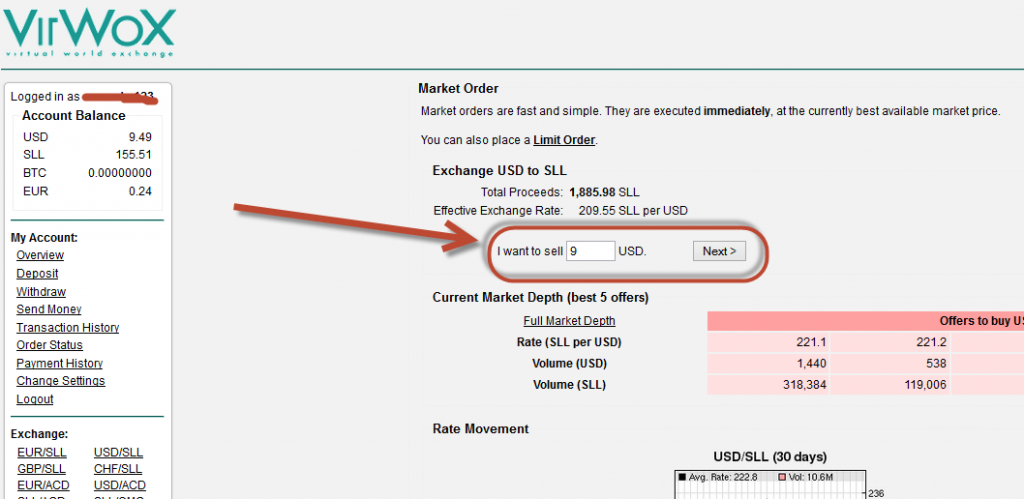Click the BTC balance 0.00000000

coord(120,173)
